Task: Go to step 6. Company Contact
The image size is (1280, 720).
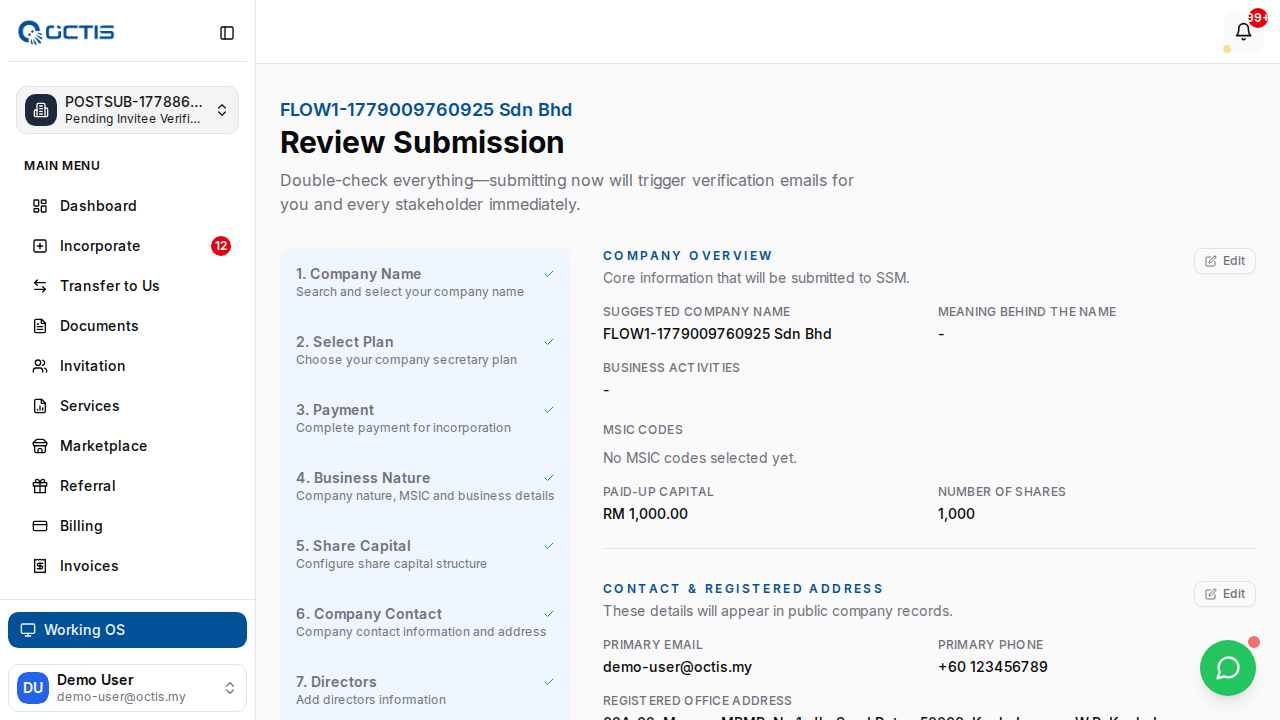Action: (x=425, y=622)
